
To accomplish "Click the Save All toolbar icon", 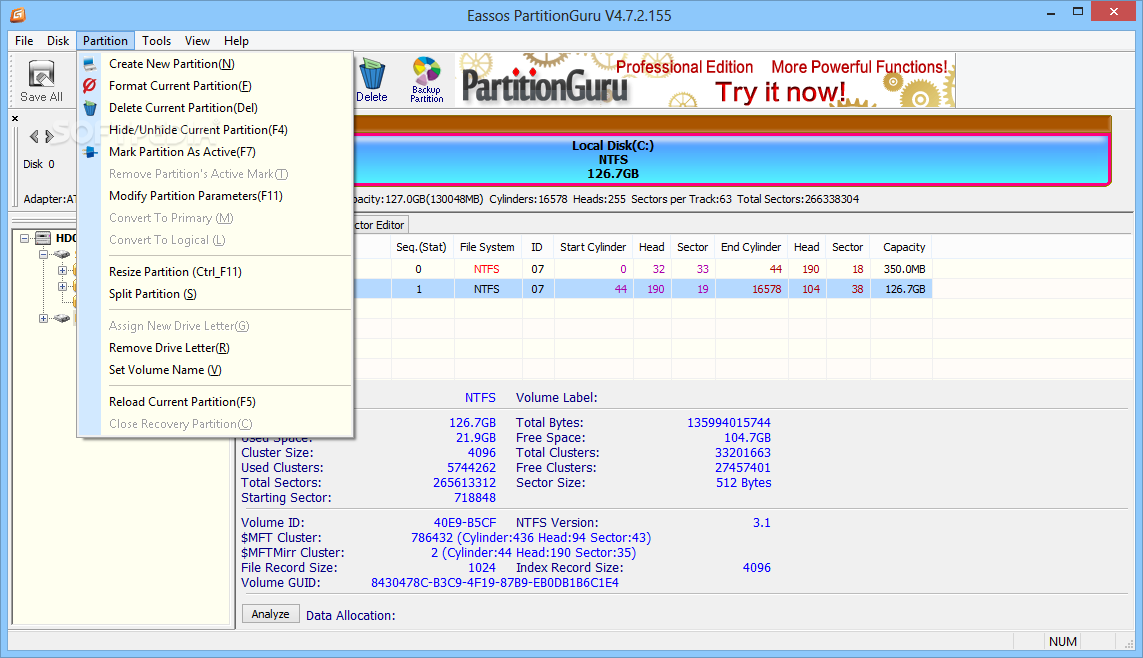I will coord(42,81).
